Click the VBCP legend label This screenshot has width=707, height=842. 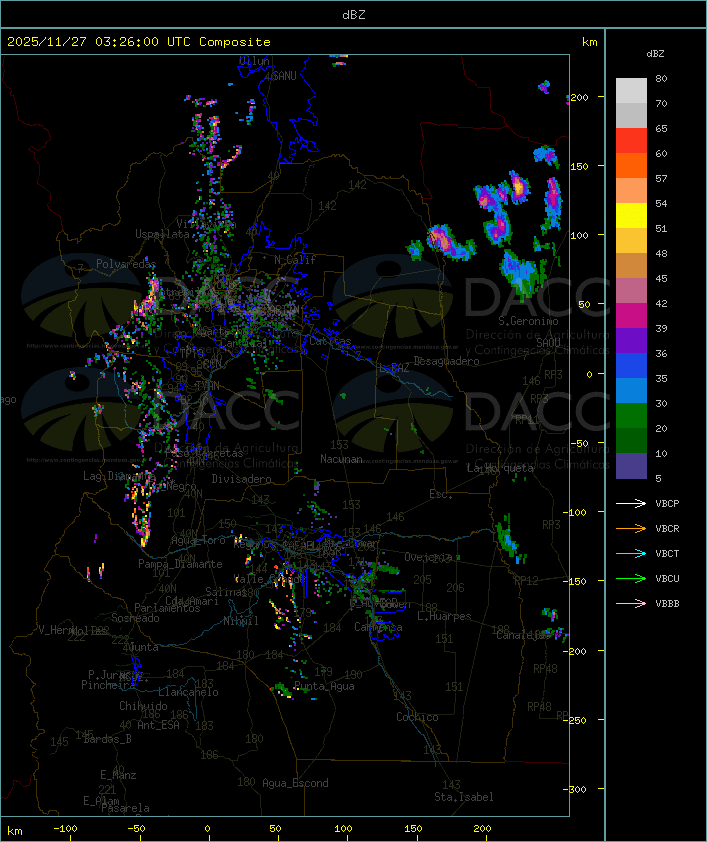click(667, 504)
